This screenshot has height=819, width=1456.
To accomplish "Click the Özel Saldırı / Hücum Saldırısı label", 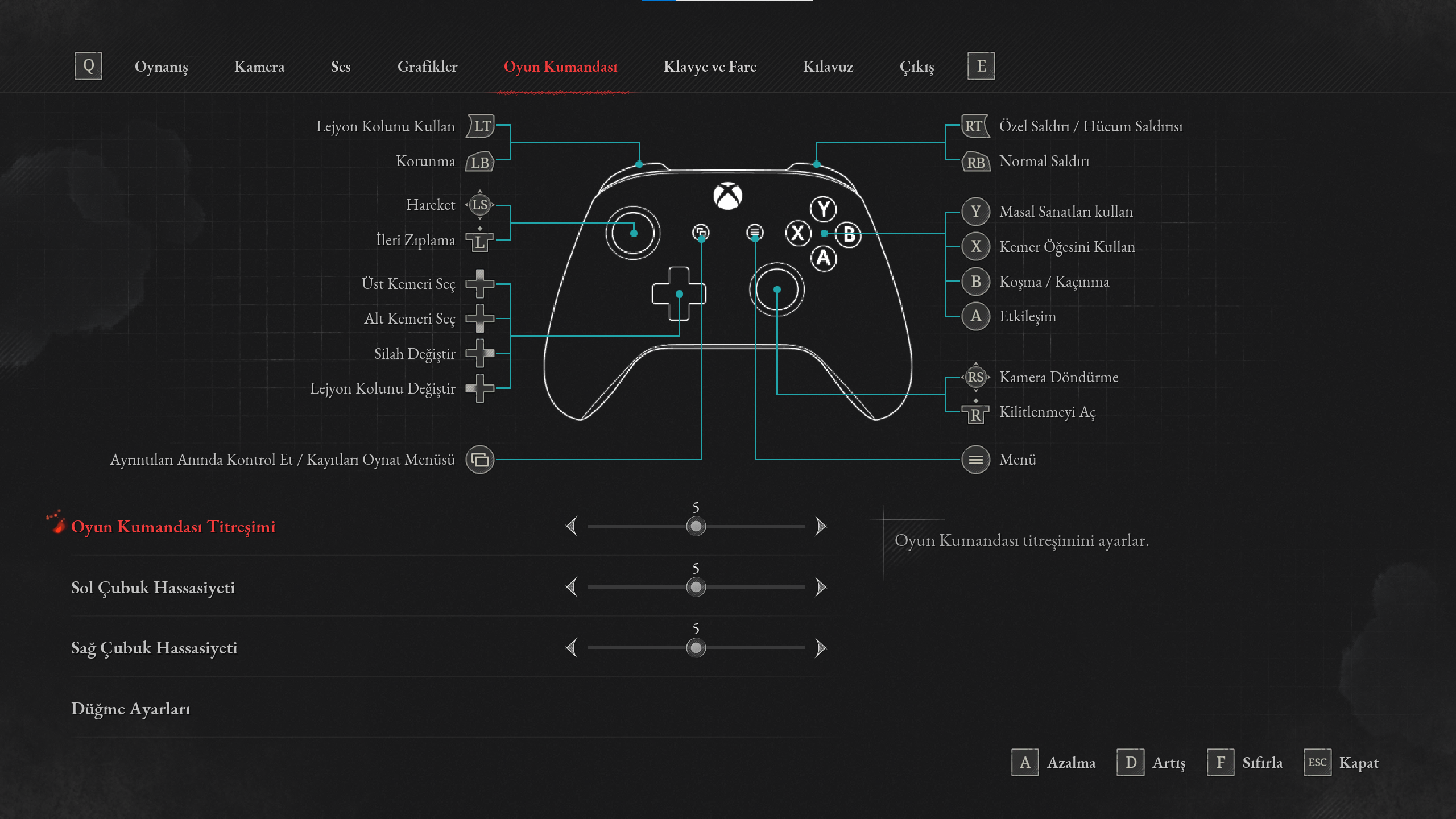I will tap(1091, 126).
